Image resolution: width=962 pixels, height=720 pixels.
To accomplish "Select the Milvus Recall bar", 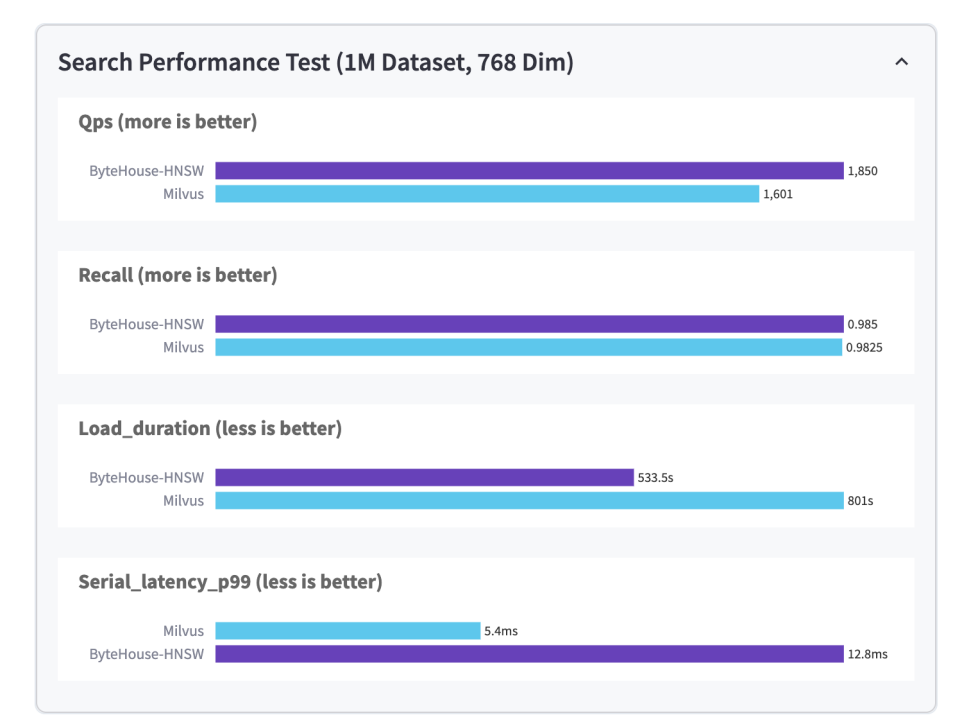I will (528, 347).
